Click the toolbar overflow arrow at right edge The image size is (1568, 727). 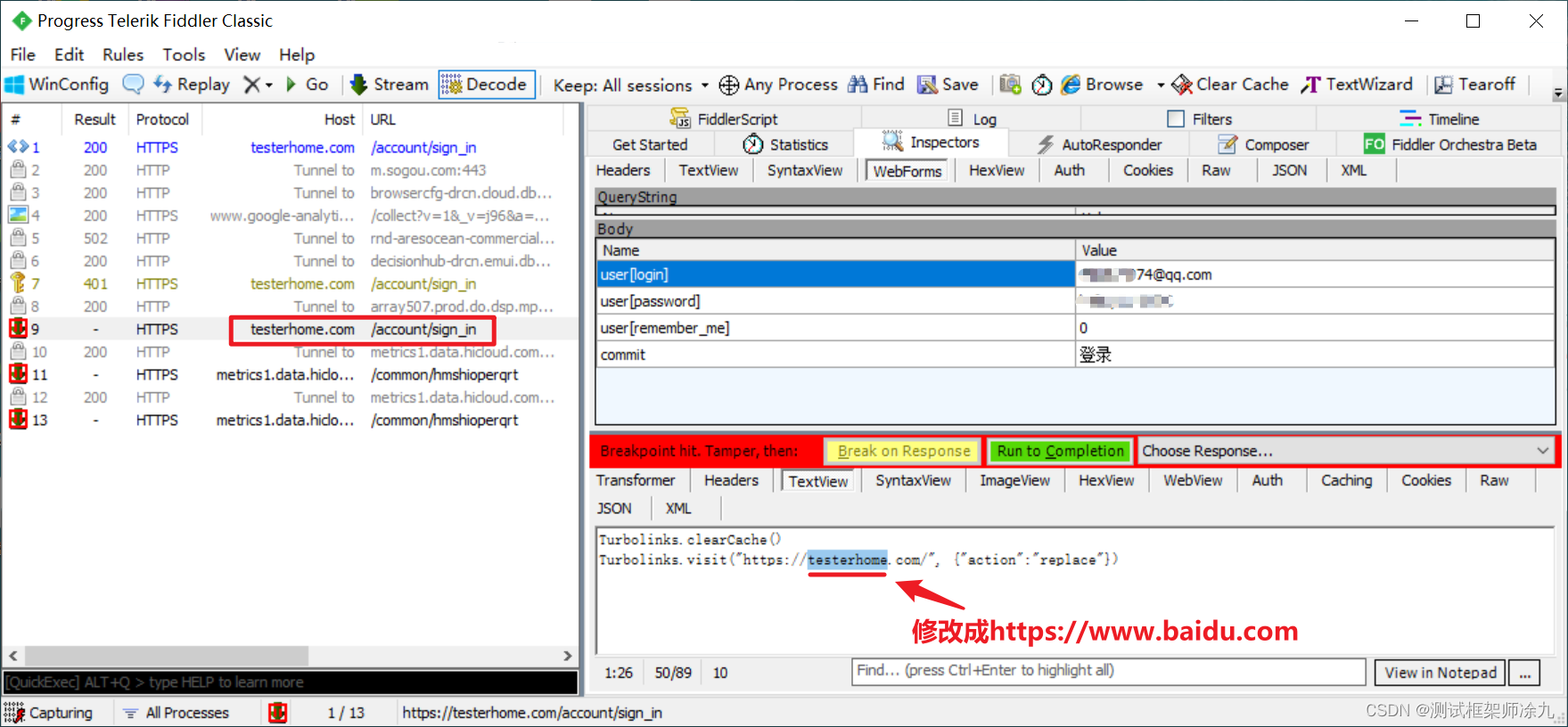click(x=1557, y=93)
